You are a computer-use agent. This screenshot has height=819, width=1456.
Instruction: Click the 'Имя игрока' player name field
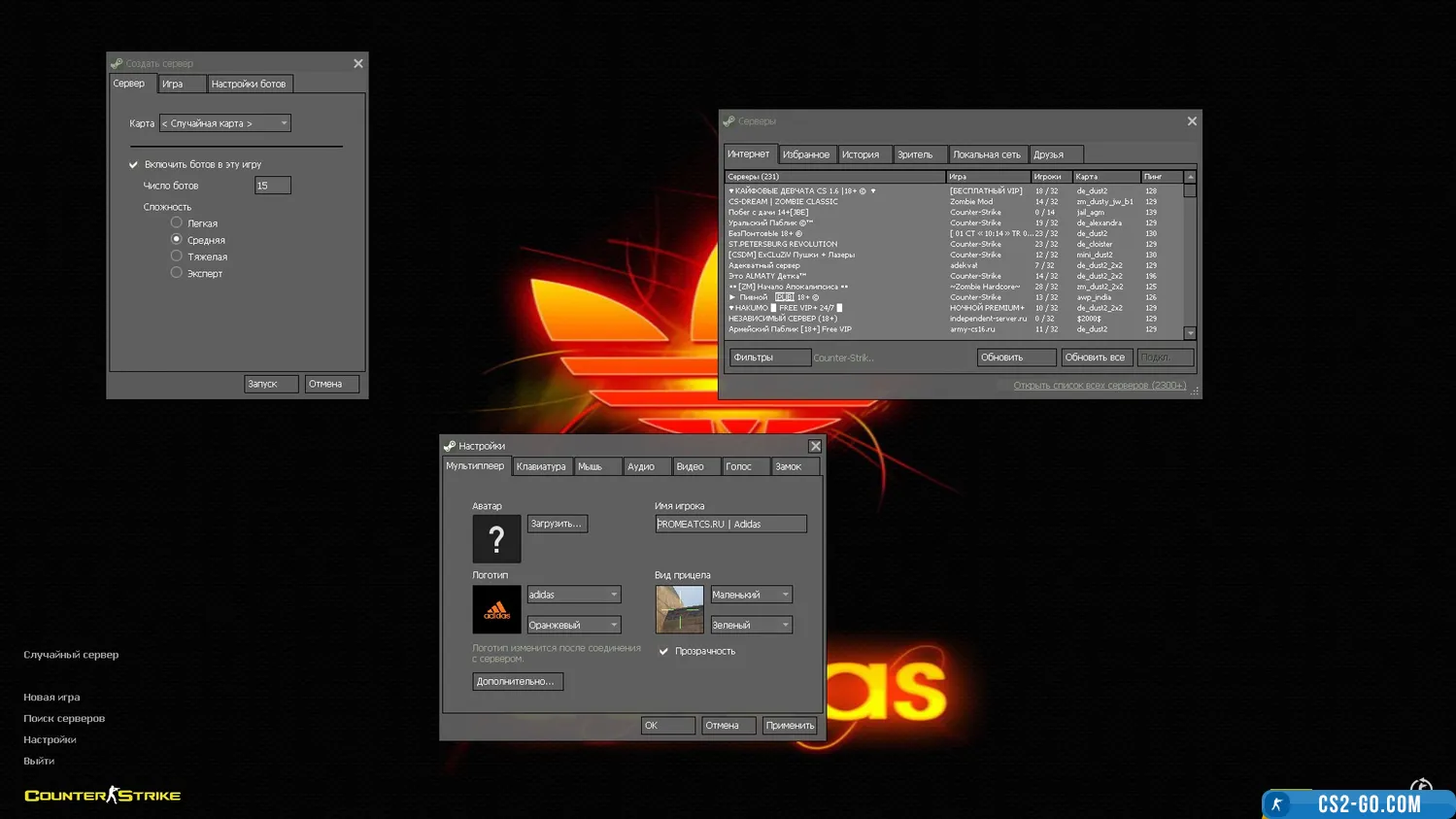tap(730, 524)
